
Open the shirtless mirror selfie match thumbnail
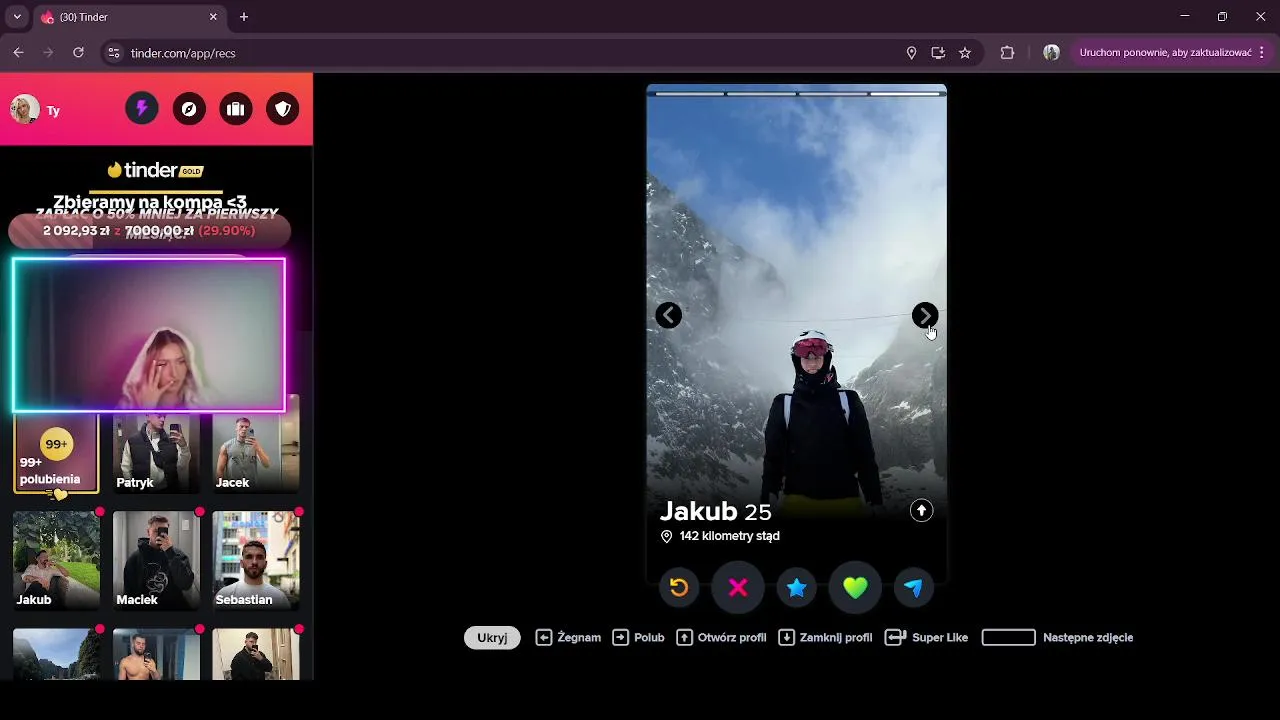click(156, 654)
